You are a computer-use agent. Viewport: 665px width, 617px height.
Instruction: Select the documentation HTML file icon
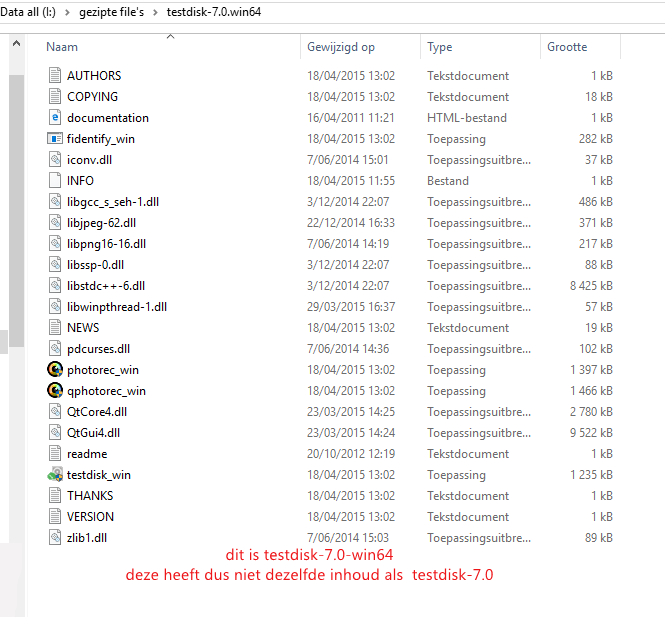coord(55,117)
